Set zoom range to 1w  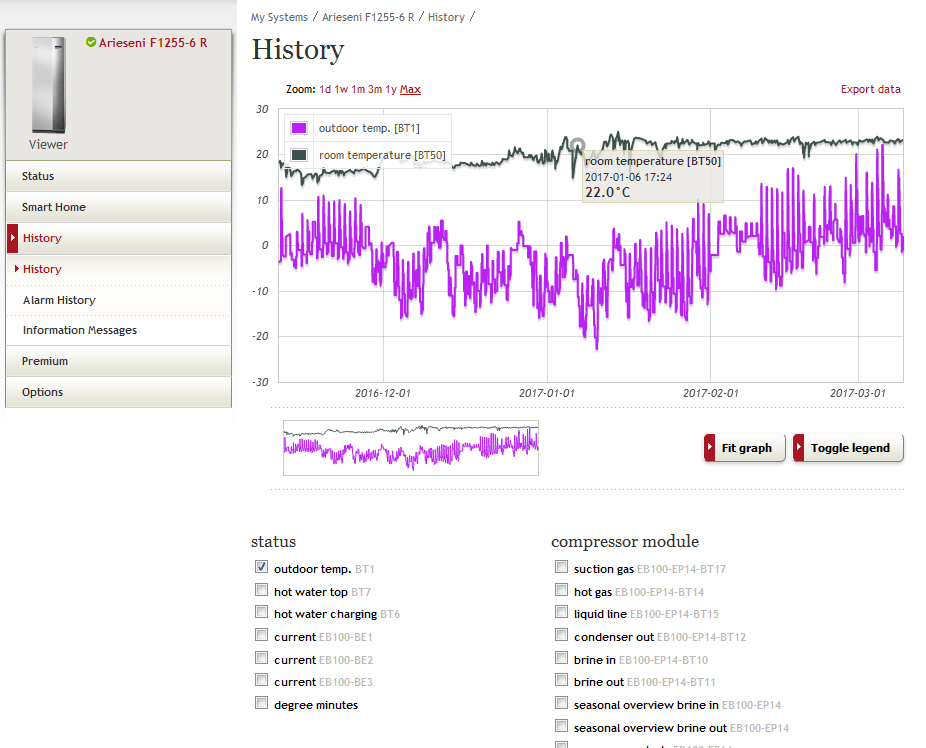[x=341, y=89]
